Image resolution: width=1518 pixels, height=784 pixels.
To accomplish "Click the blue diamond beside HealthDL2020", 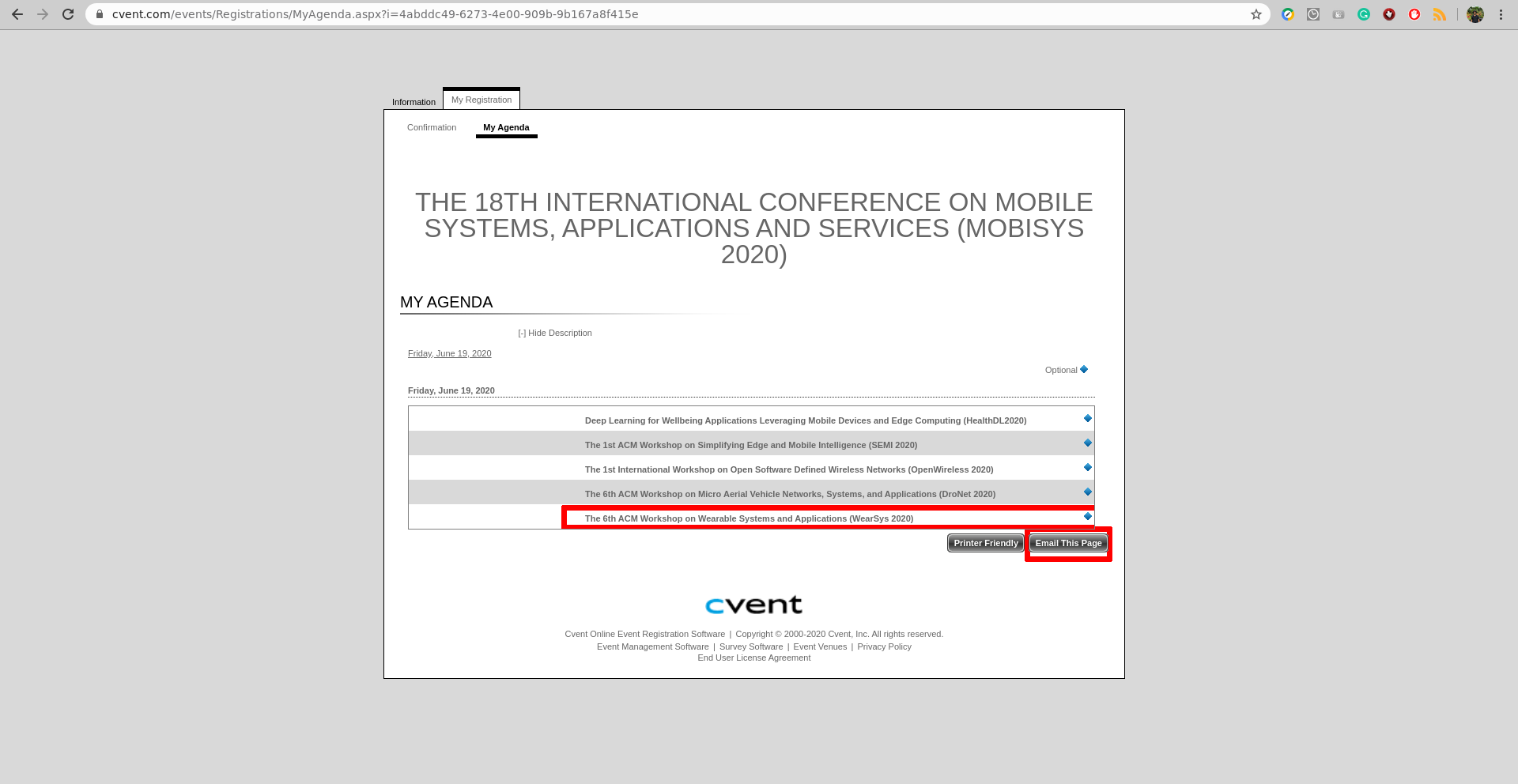I will (1088, 419).
